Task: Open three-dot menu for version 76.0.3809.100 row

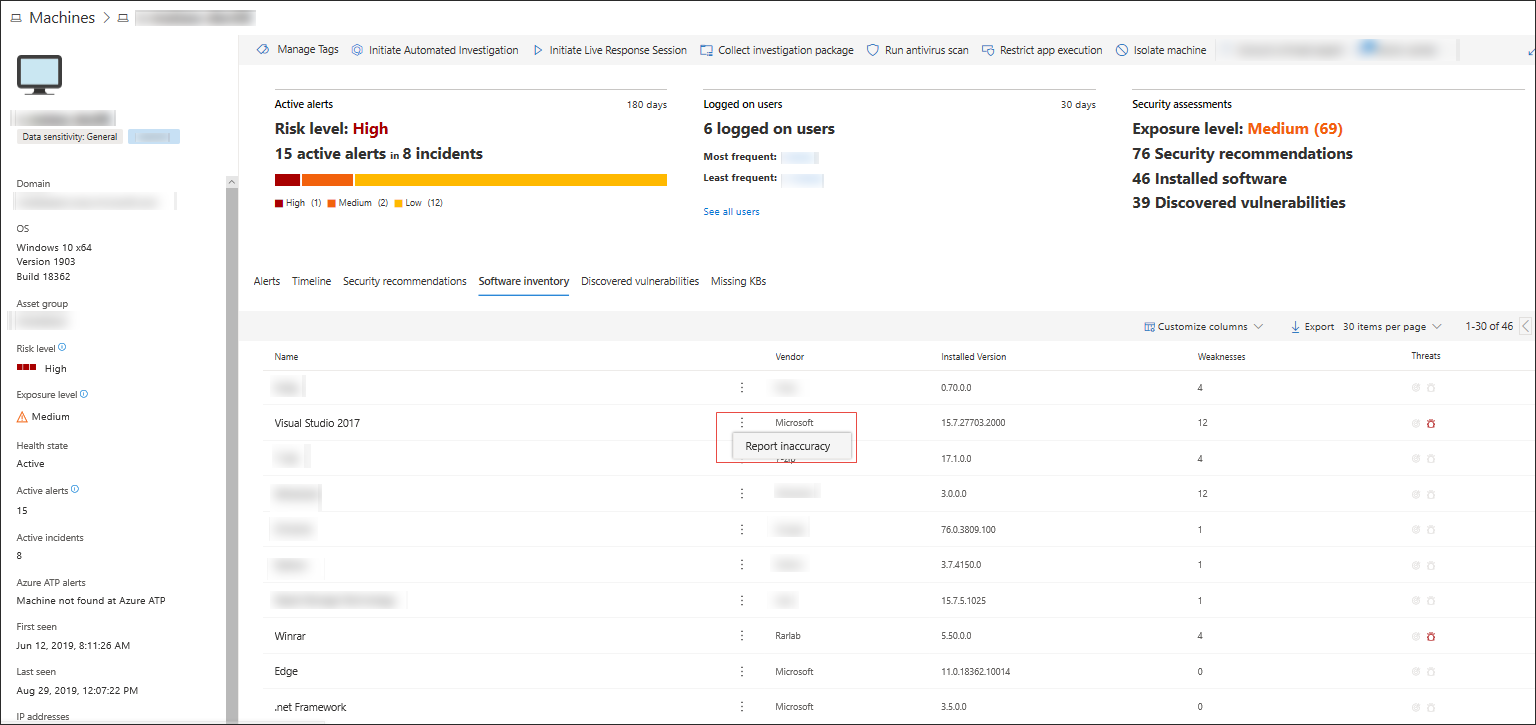Action: click(x=742, y=529)
